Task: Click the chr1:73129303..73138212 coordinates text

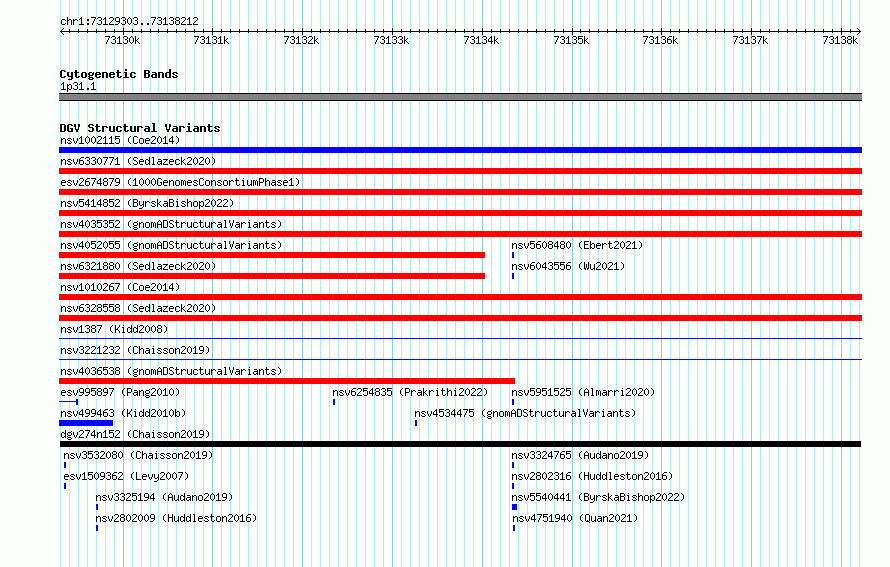Action: [x=129, y=21]
